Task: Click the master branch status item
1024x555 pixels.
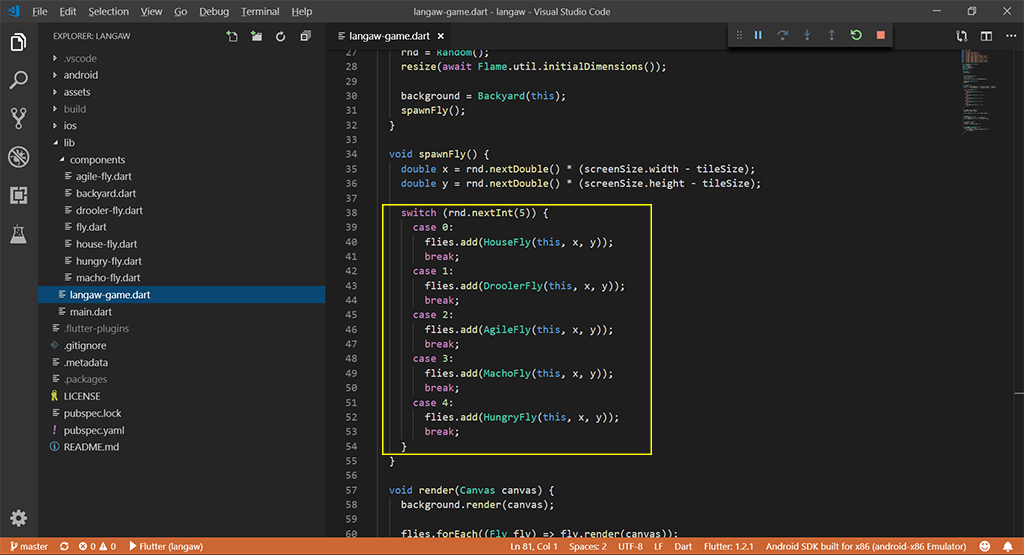Action: pyautogui.click(x=28, y=547)
